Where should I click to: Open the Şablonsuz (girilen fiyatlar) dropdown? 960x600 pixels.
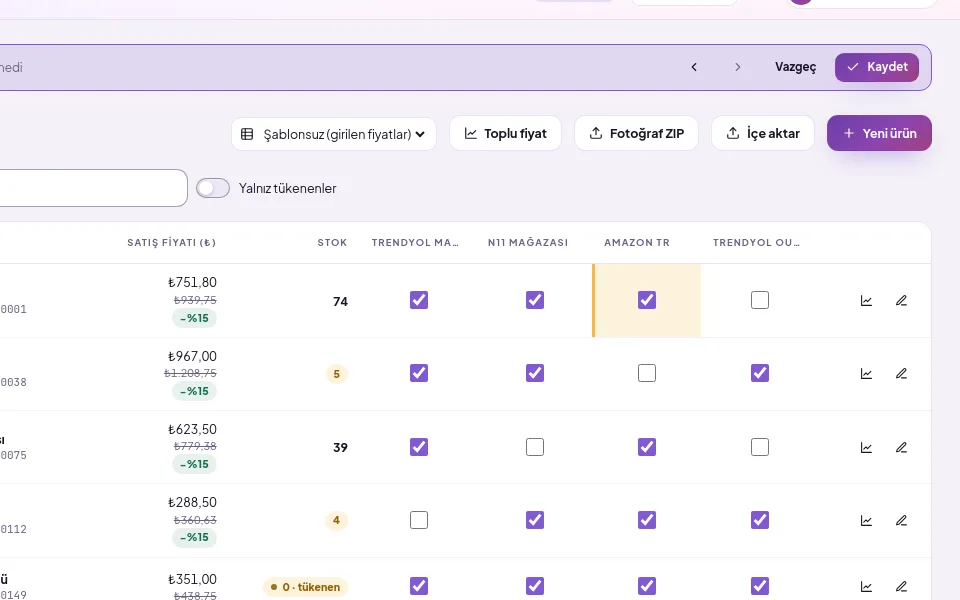coord(334,133)
